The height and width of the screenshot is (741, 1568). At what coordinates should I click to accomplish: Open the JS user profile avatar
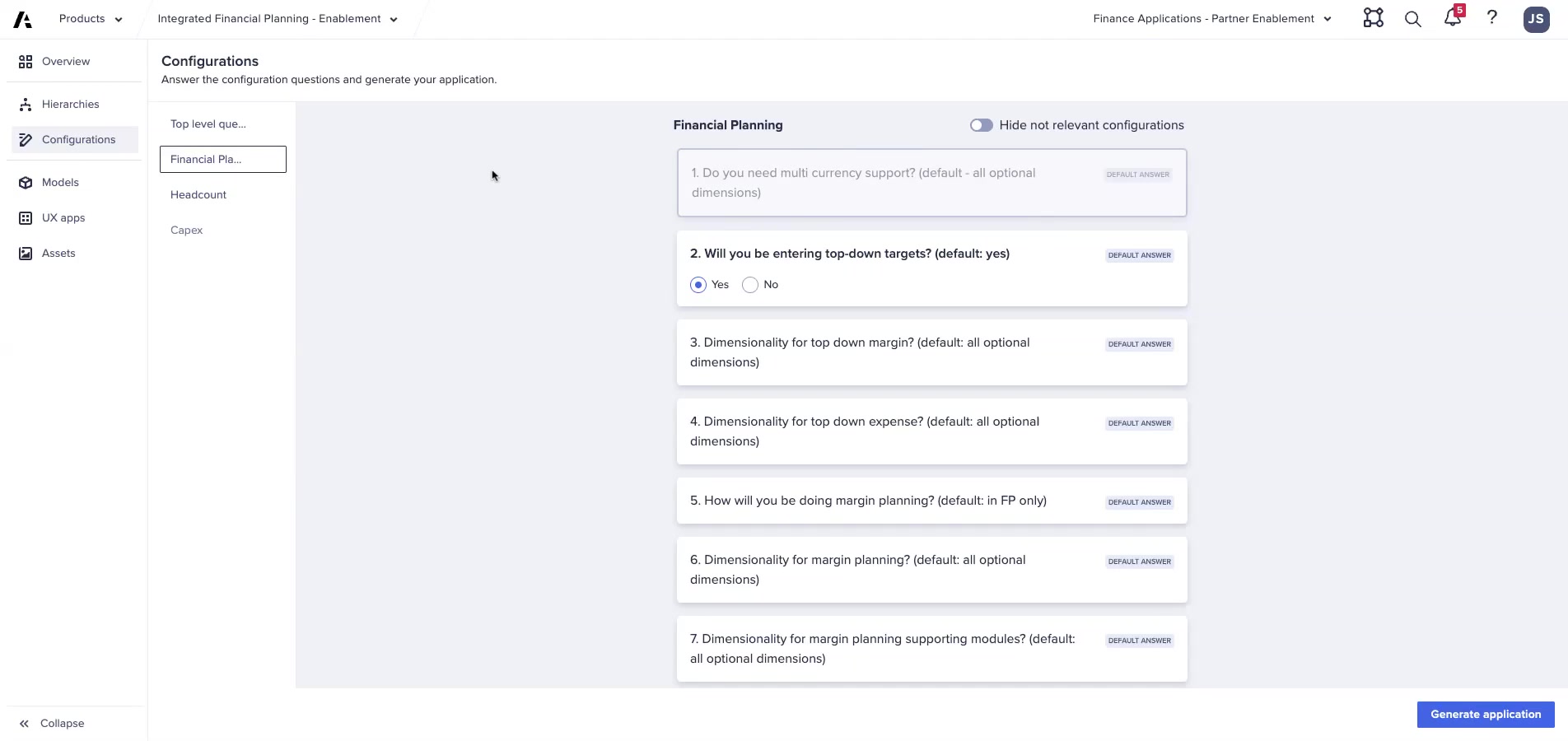pyautogui.click(x=1535, y=19)
